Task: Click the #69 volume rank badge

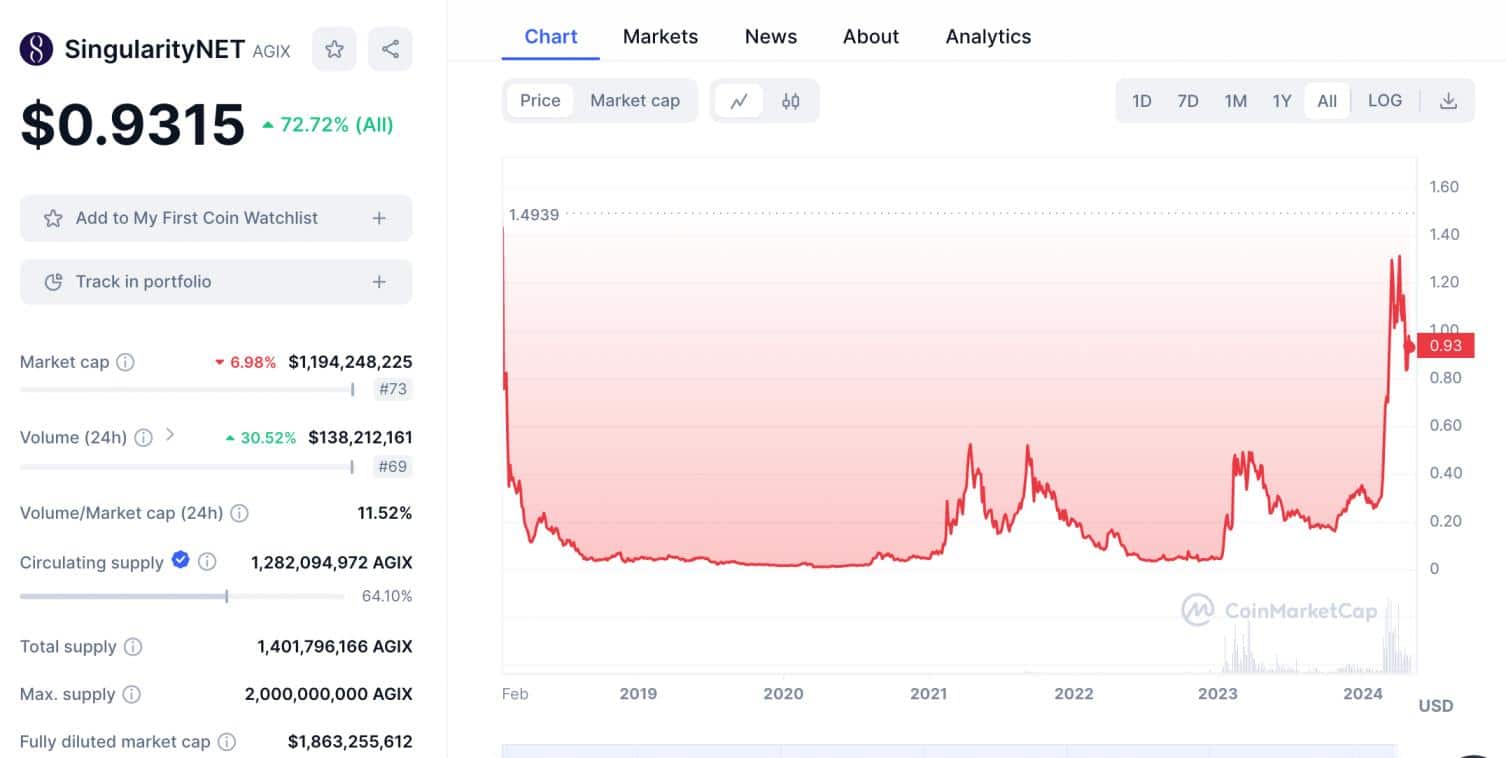Action: pos(393,466)
